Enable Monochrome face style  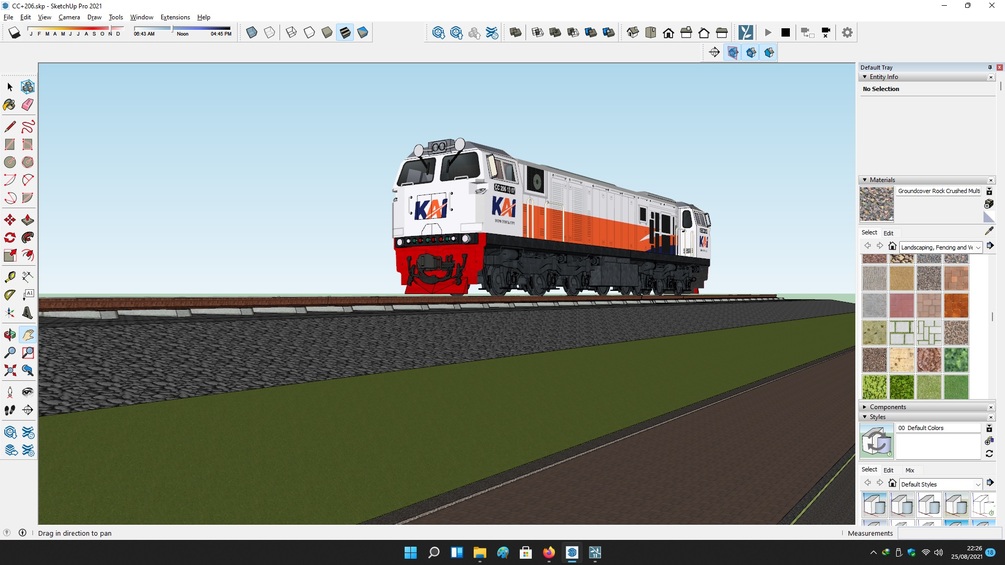tap(363, 32)
